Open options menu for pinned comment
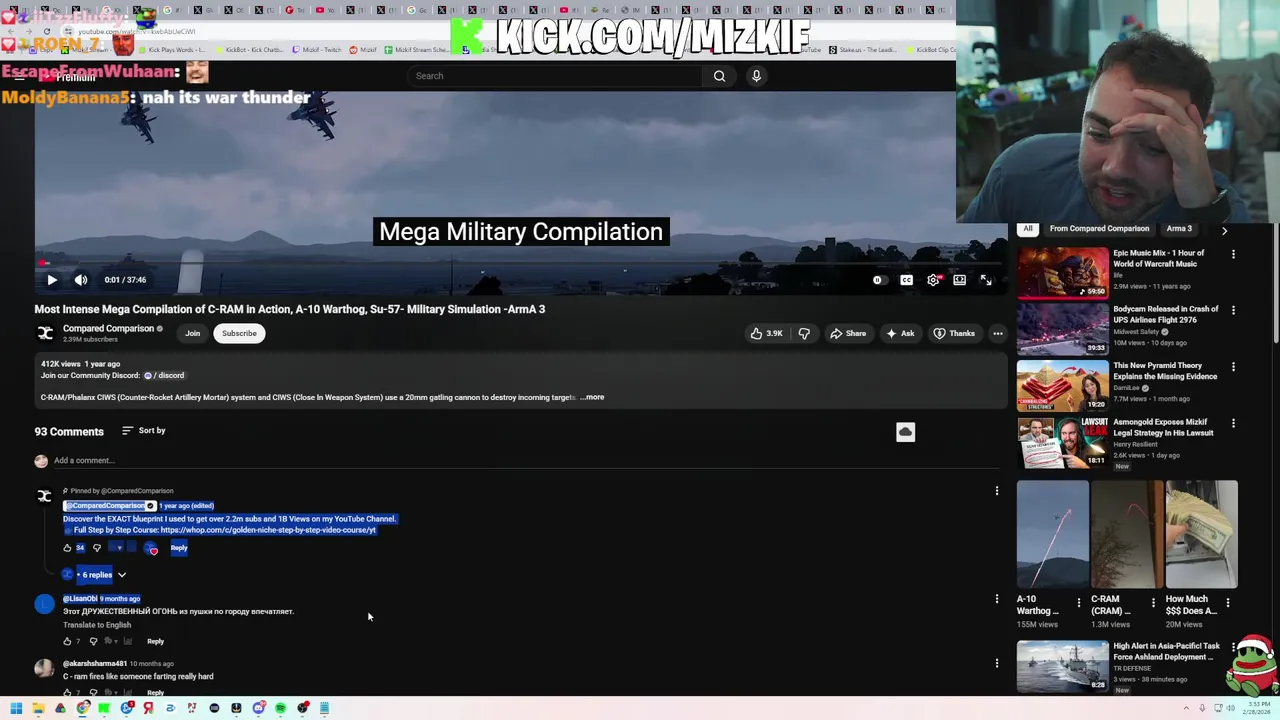The height and width of the screenshot is (720, 1280). pyautogui.click(x=996, y=491)
